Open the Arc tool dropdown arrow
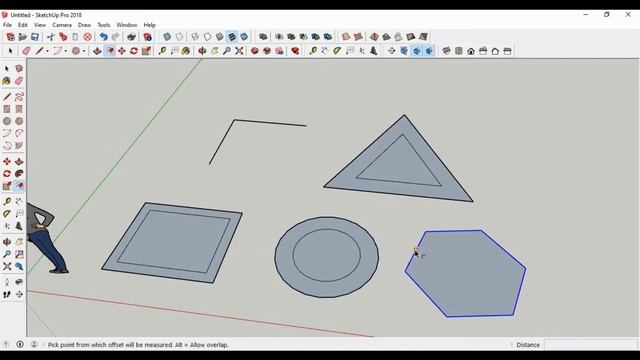The image size is (640, 360). pos(66,51)
